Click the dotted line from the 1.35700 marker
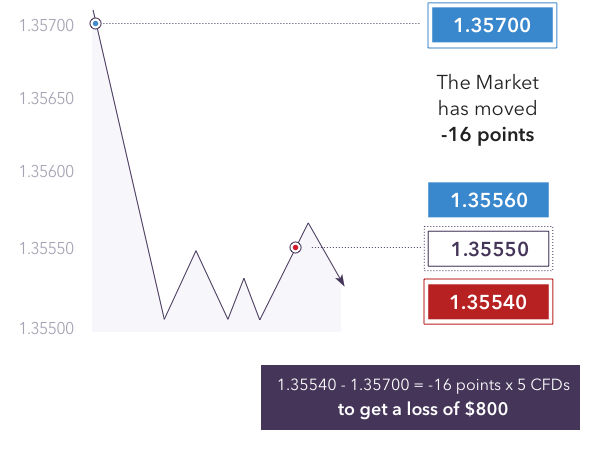This screenshot has height=450, width=600. pyautogui.click(x=261, y=24)
